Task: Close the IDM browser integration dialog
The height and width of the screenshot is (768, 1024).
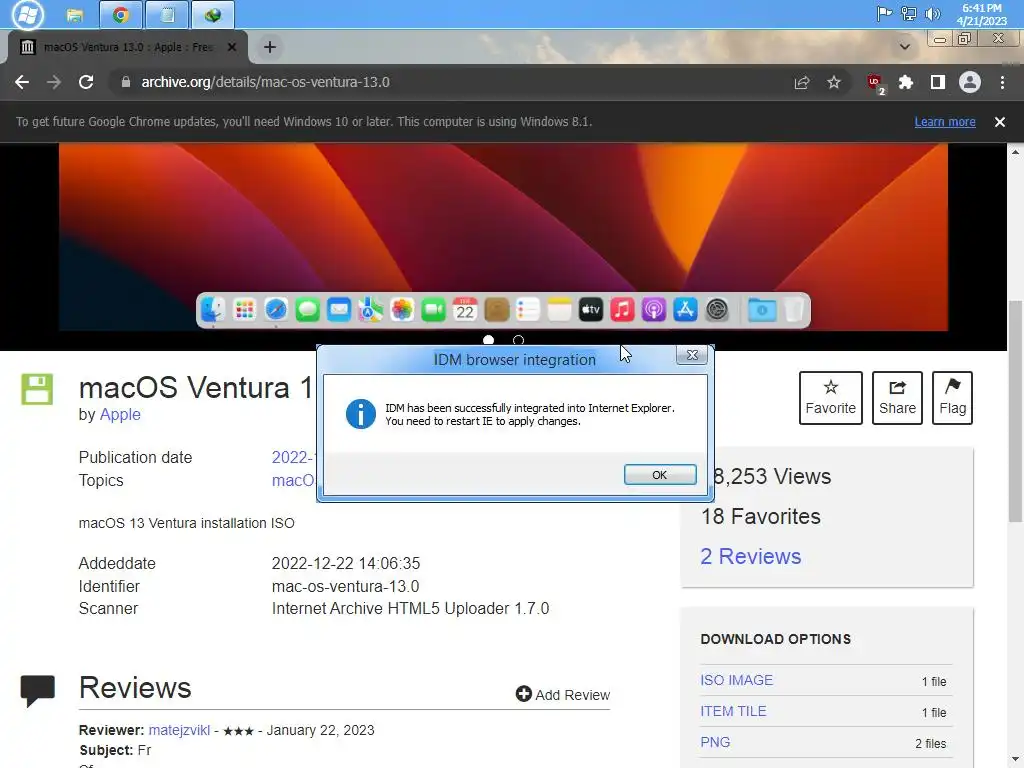Action: click(x=692, y=355)
